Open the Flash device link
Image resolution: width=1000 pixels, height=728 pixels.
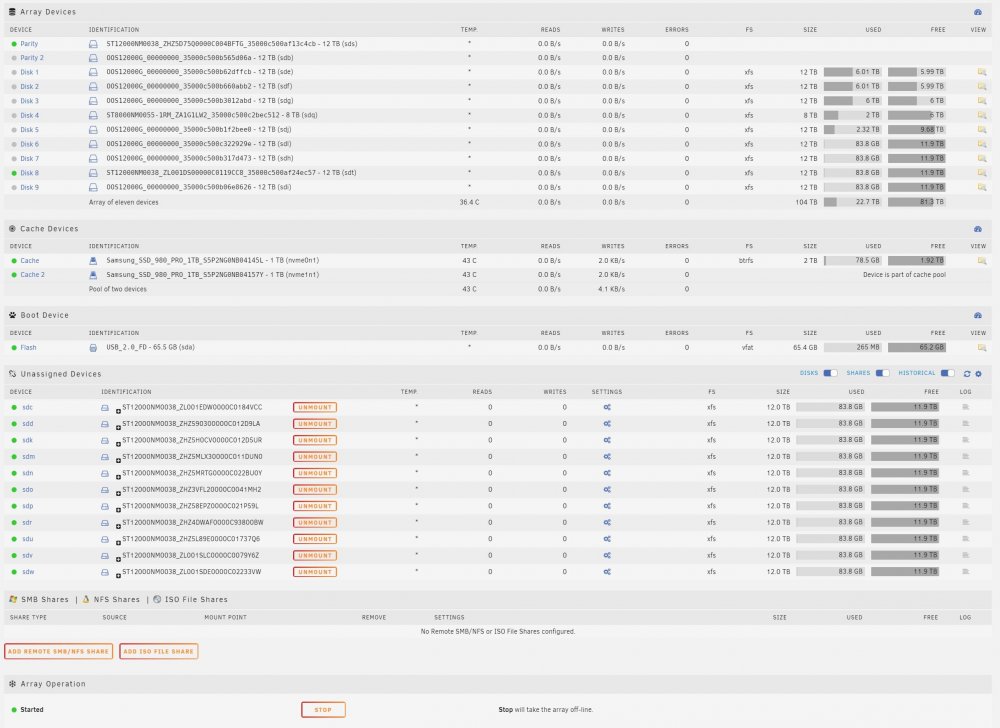[x=28, y=347]
